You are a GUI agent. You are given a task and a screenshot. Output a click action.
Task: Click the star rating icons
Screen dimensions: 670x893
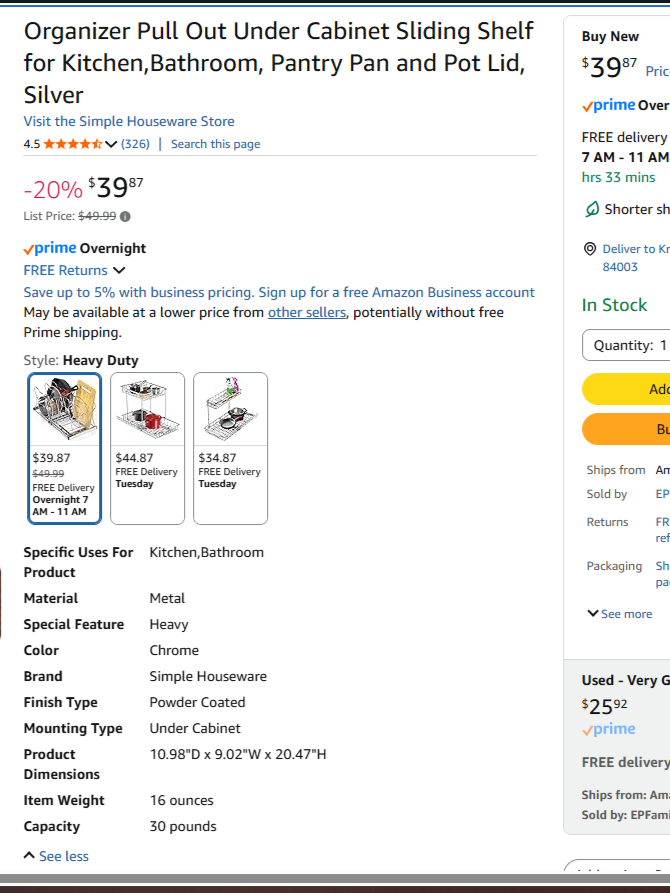click(73, 144)
